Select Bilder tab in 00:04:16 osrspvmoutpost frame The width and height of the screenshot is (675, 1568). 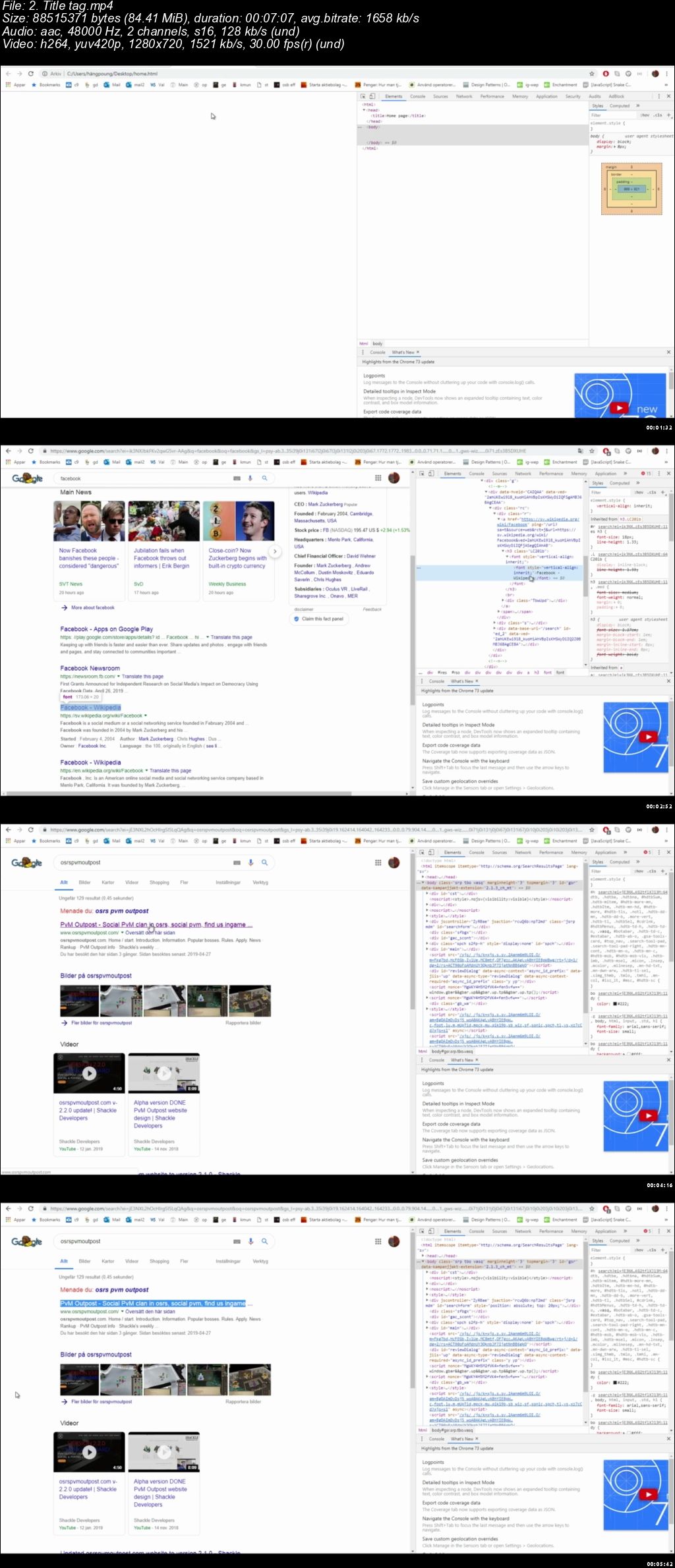[84, 882]
